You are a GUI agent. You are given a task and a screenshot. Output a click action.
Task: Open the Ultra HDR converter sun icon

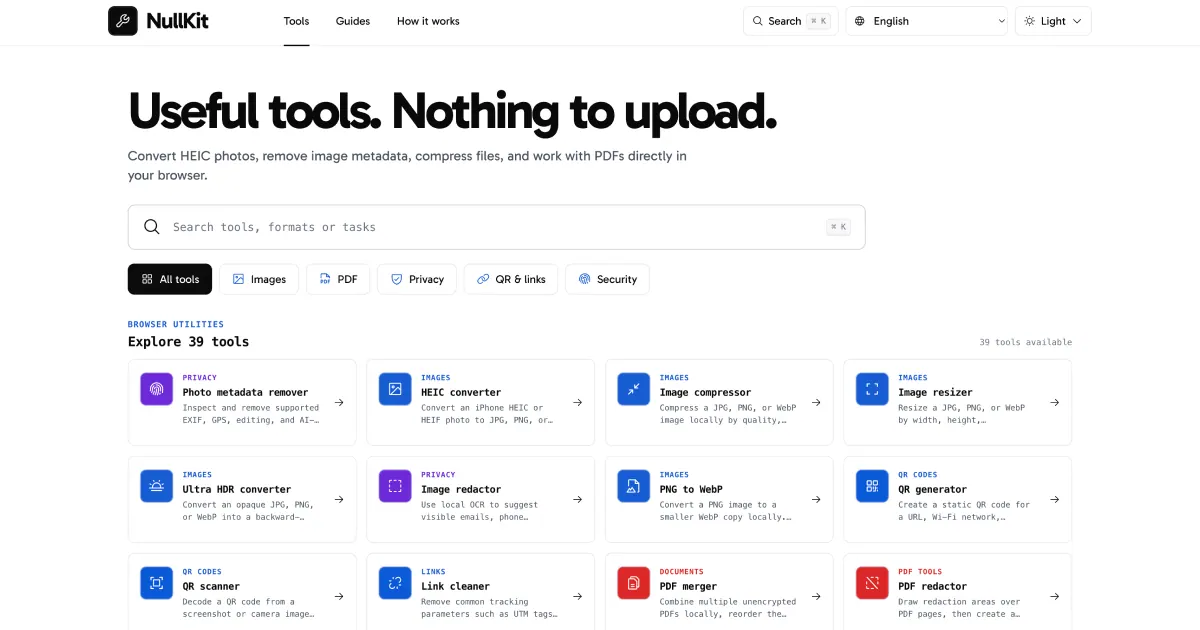pyautogui.click(x=157, y=486)
